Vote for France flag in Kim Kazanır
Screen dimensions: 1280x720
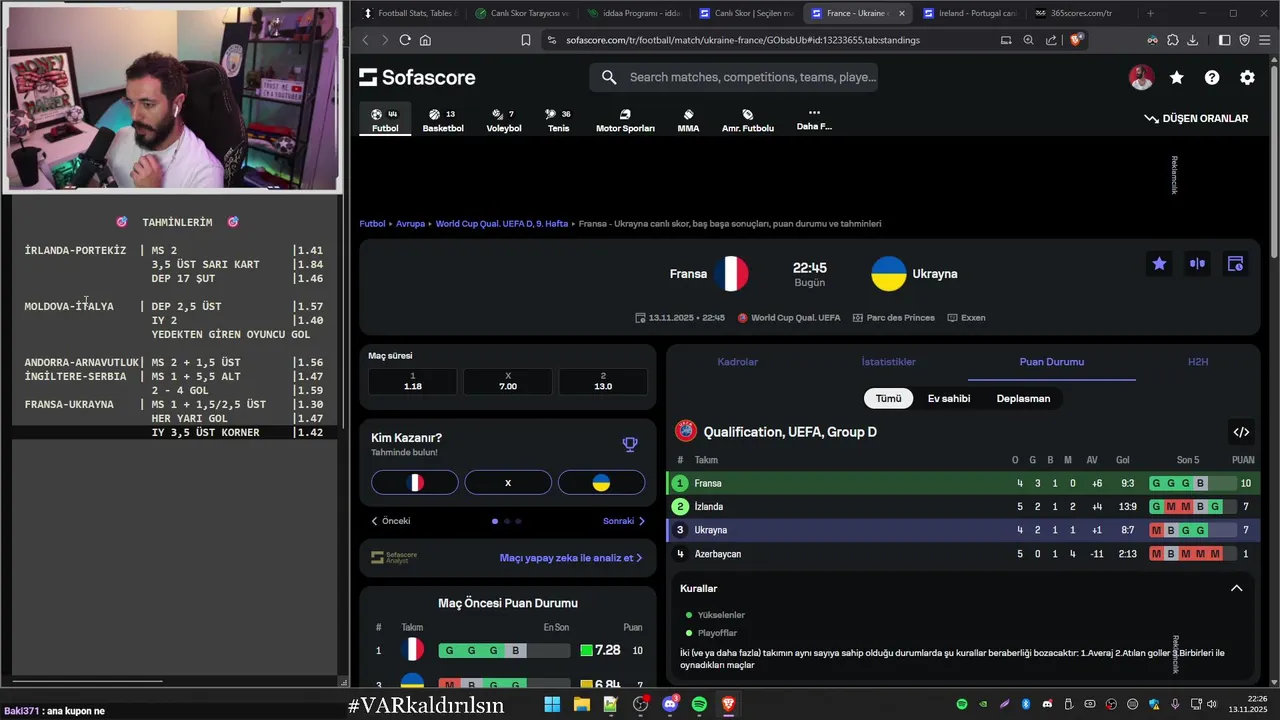tap(415, 483)
